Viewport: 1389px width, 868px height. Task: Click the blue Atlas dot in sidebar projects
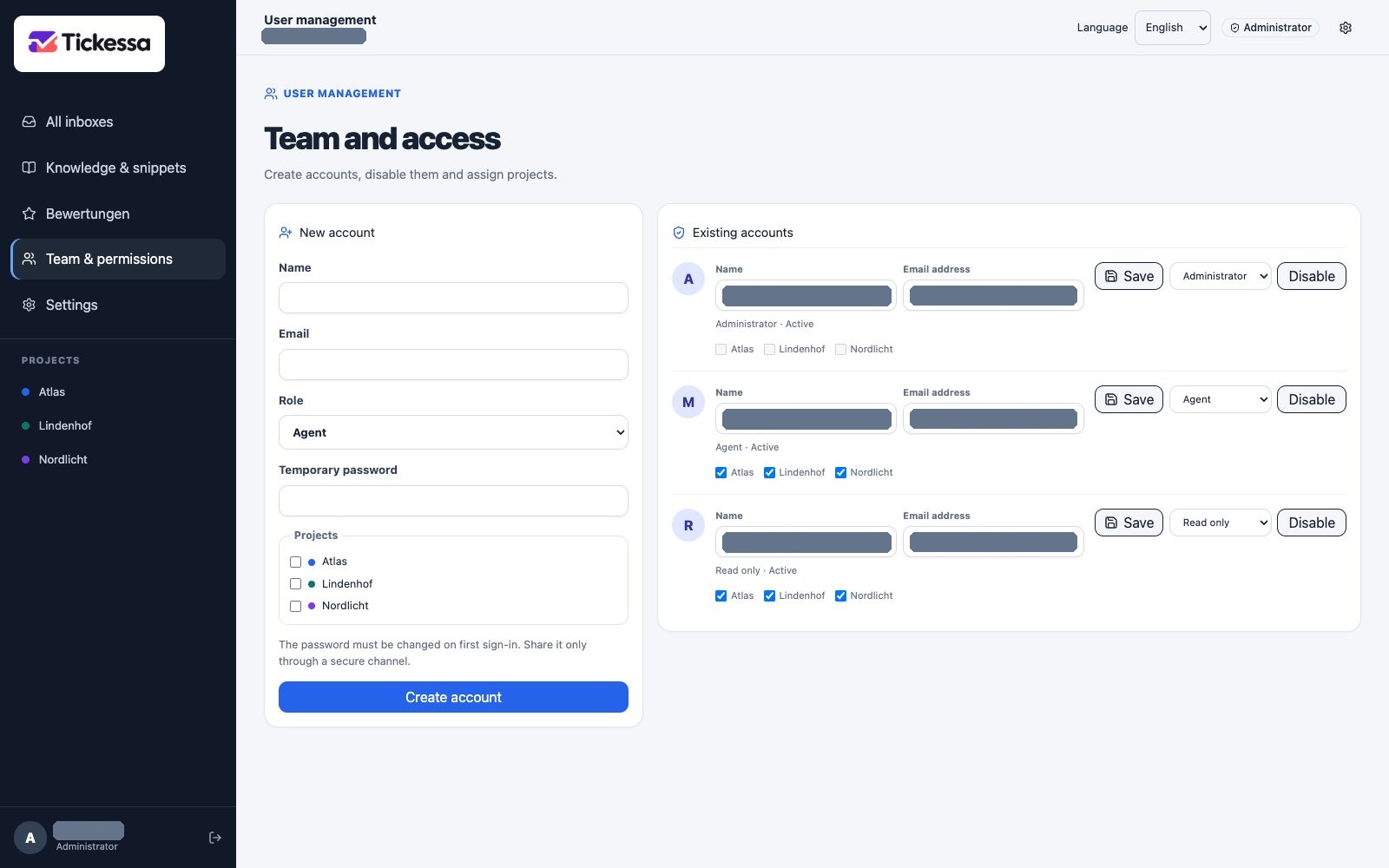[25, 391]
